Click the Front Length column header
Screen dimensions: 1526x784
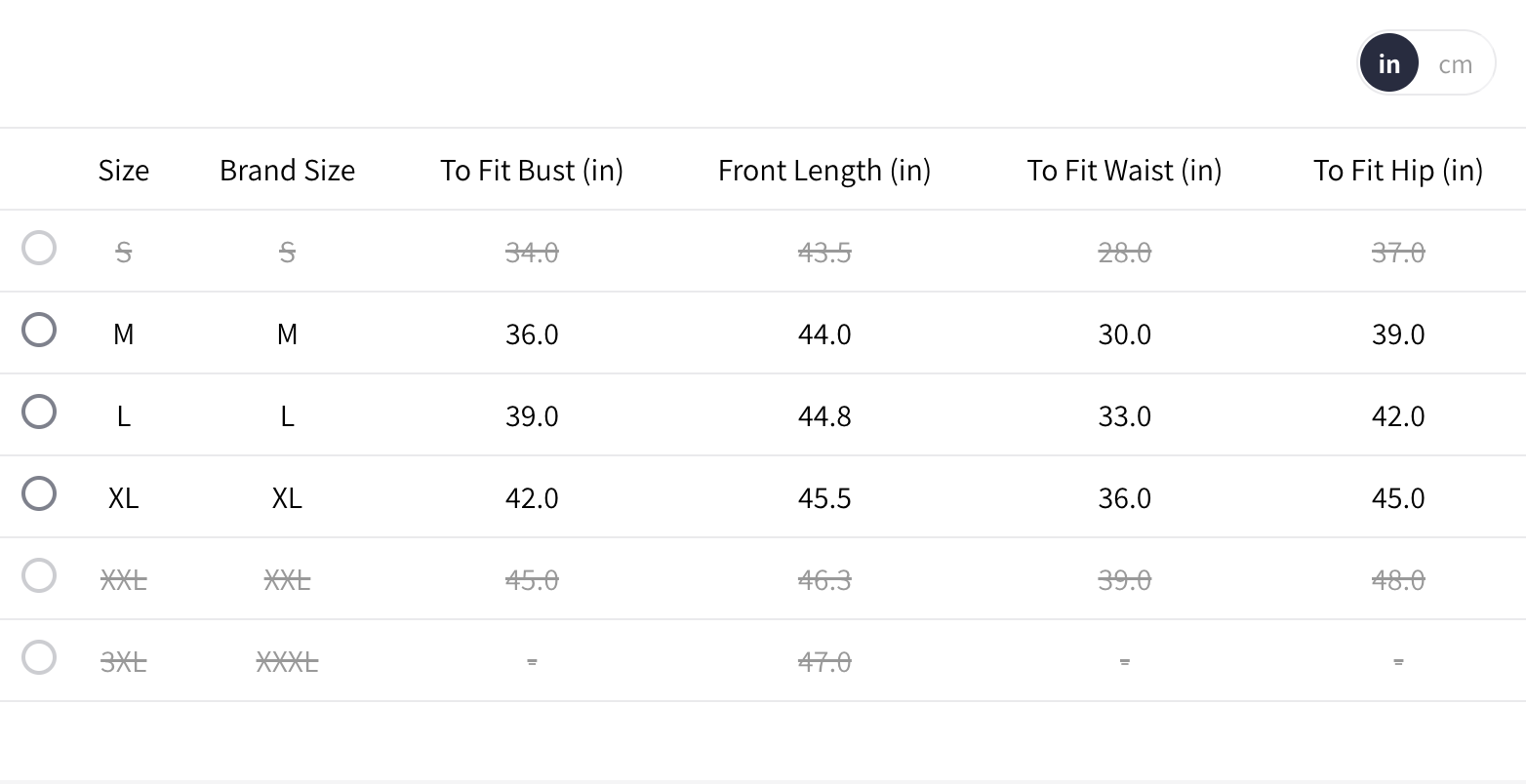pos(824,171)
